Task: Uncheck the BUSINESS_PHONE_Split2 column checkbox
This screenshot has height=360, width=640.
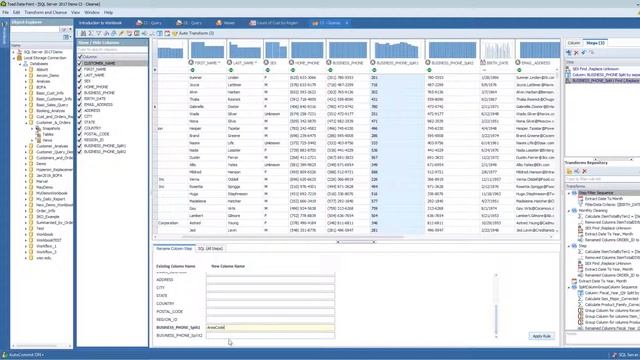Action: click(x=80, y=151)
